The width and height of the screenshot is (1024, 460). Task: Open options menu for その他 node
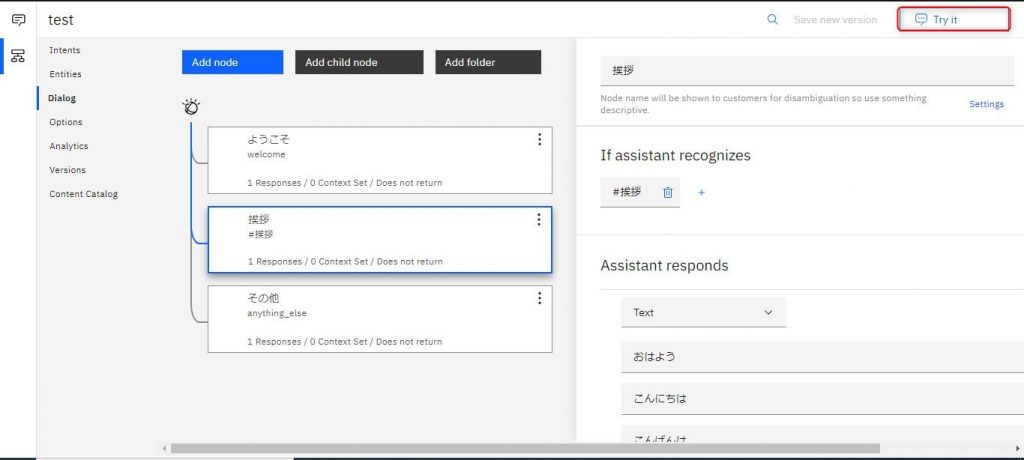tap(539, 298)
